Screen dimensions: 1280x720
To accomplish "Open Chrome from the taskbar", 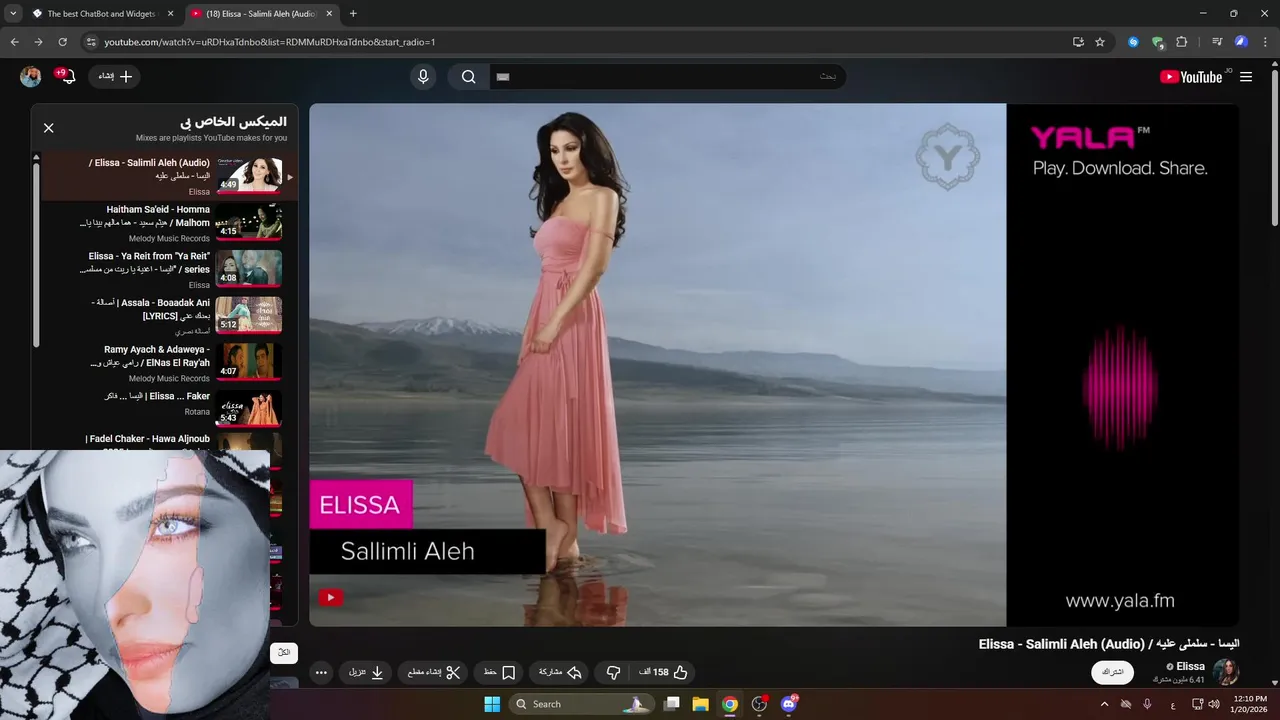I will (730, 704).
